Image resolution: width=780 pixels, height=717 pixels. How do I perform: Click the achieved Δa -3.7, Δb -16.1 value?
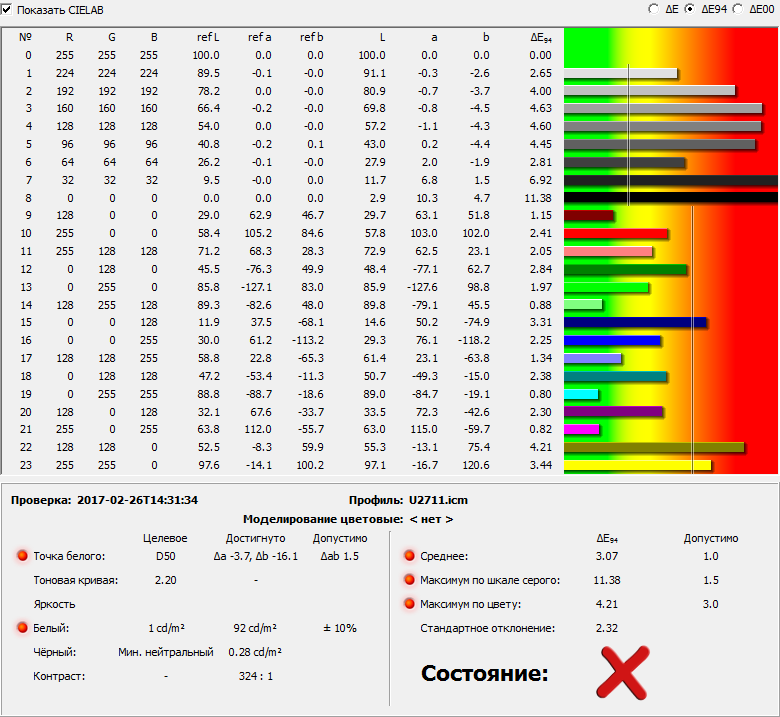256,556
